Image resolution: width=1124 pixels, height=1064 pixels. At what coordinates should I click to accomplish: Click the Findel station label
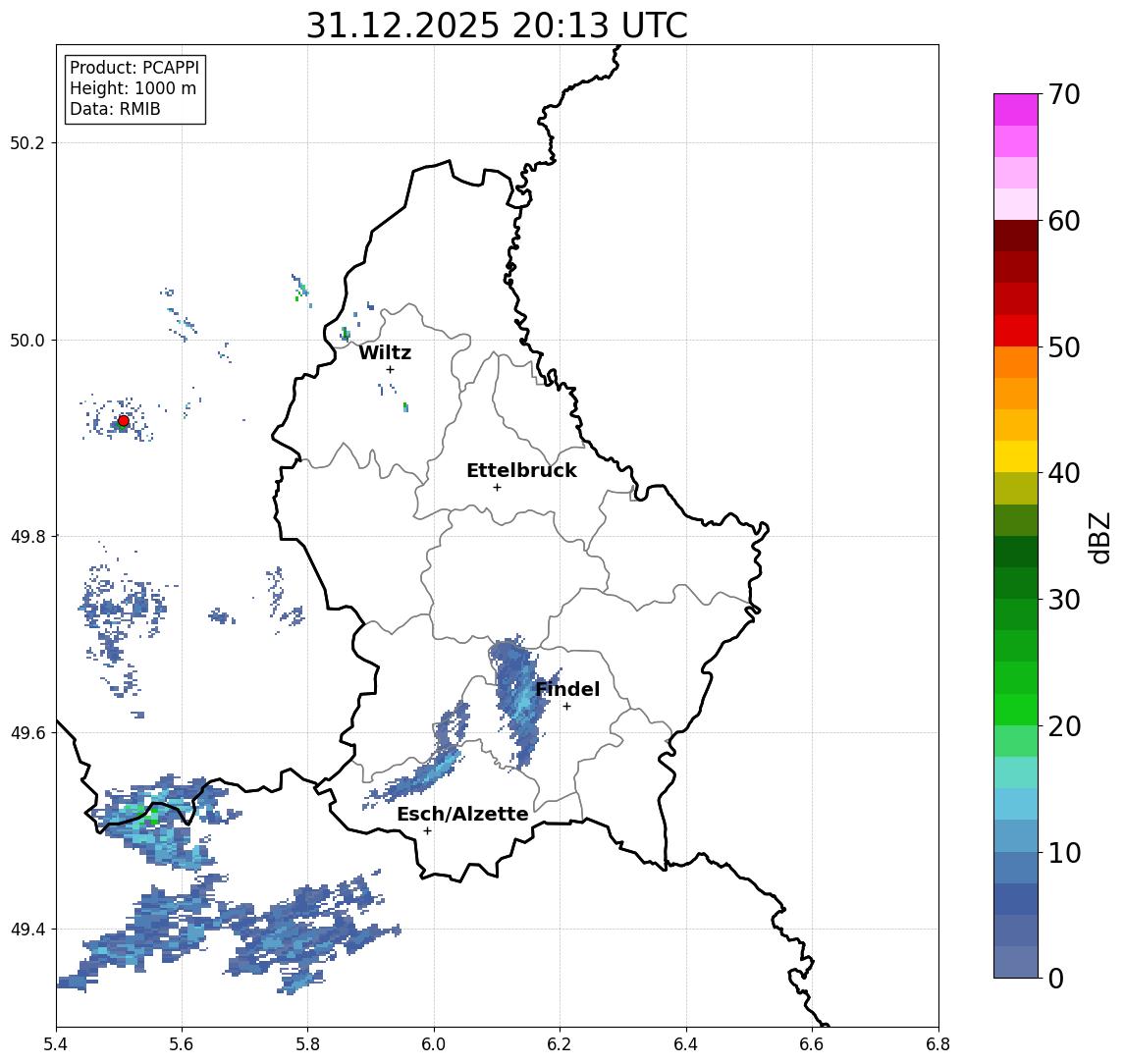point(567,689)
